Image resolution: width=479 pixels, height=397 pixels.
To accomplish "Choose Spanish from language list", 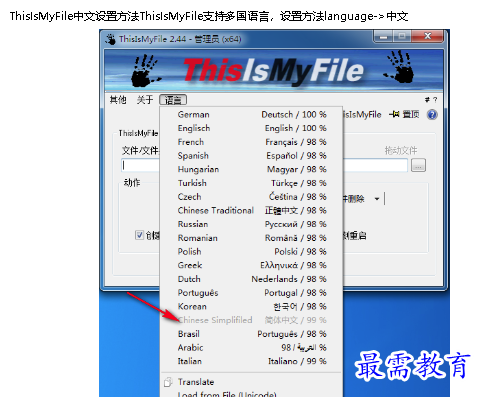I will click(x=252, y=156).
